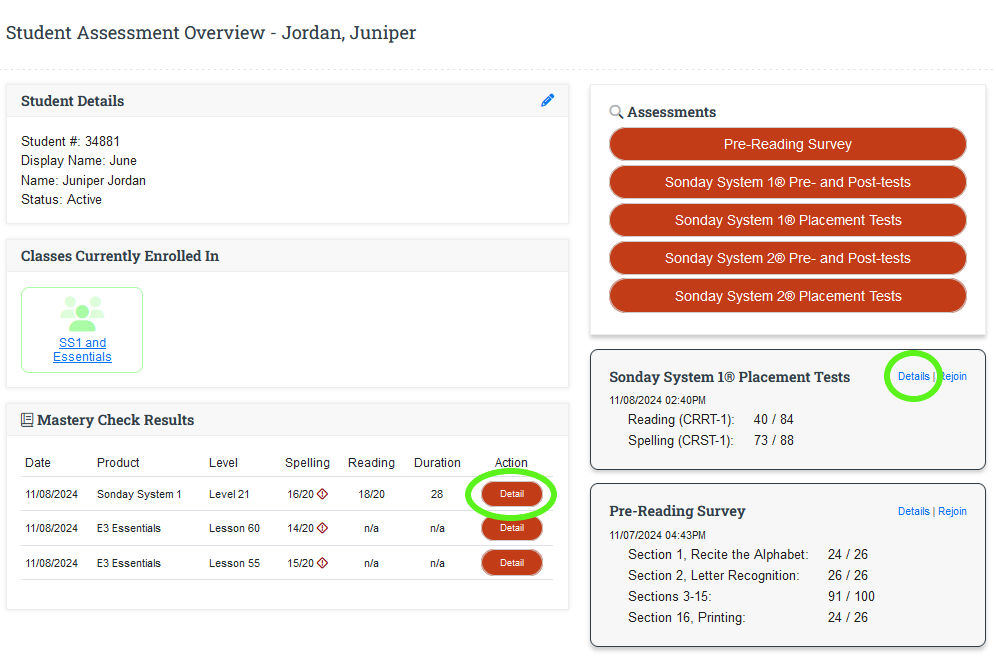Rejoin the Pre-Reading Survey result
Viewport: 996px width, 666px height.
(x=952, y=511)
